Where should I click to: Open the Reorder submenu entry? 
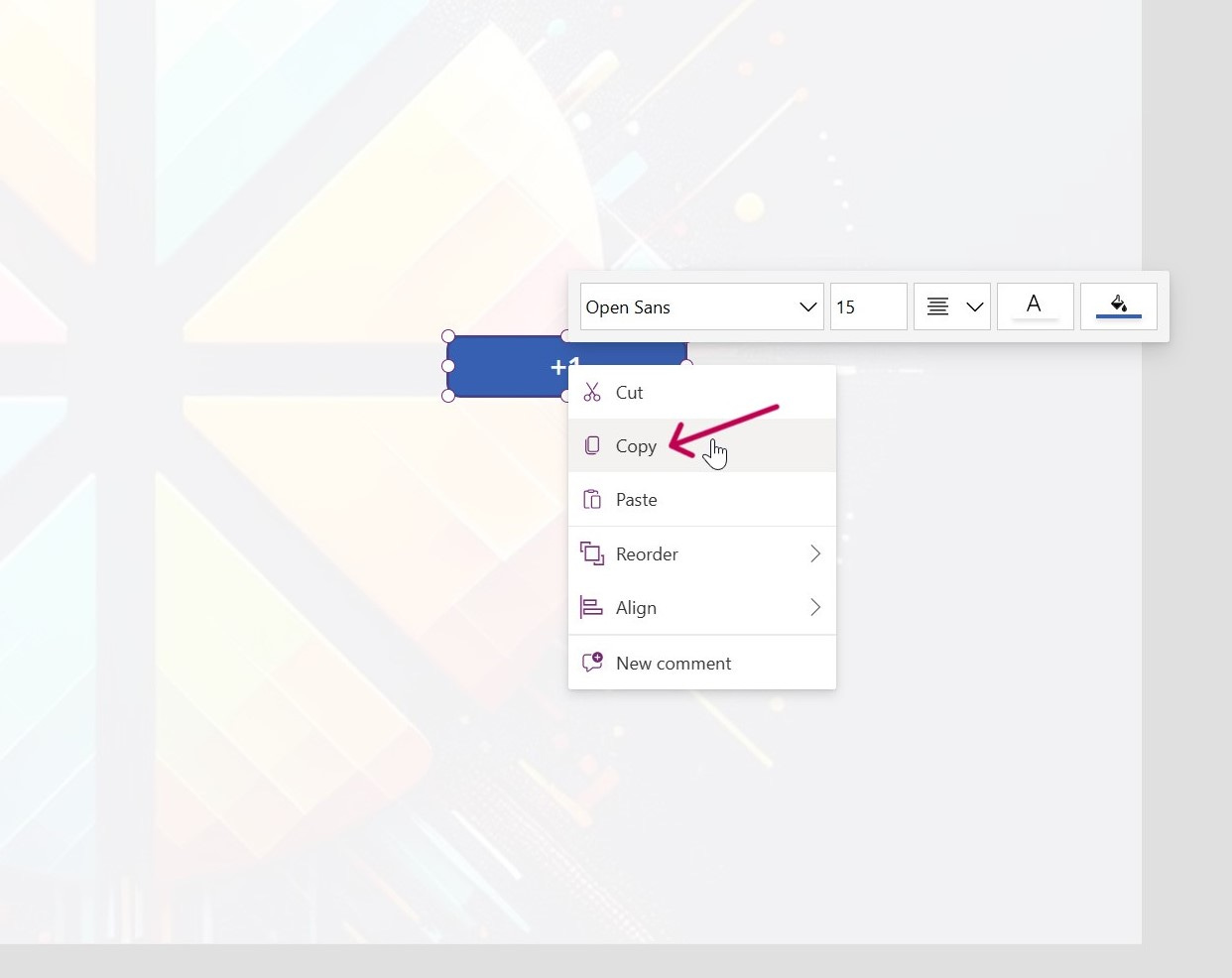pos(701,553)
